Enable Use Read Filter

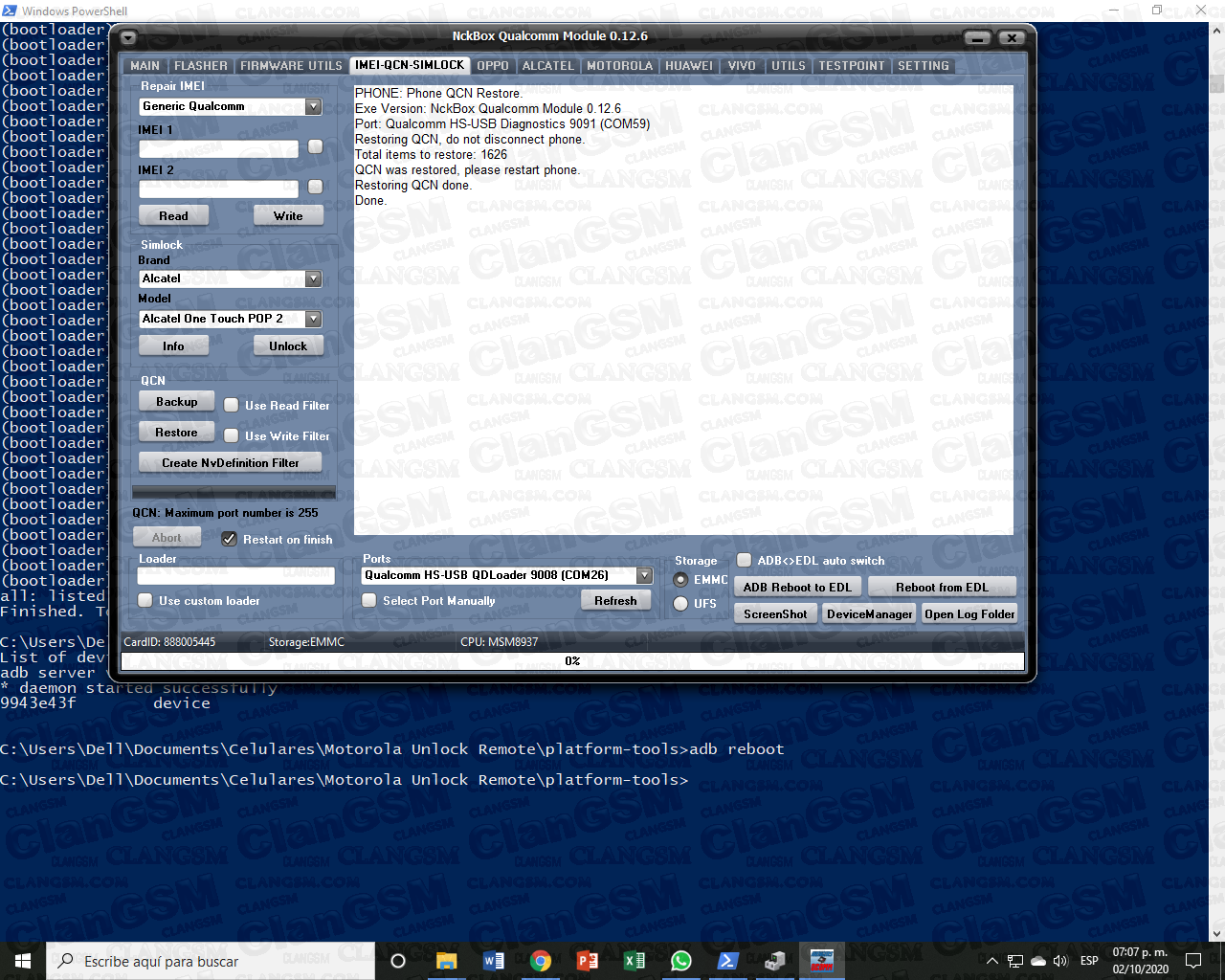[x=232, y=405]
